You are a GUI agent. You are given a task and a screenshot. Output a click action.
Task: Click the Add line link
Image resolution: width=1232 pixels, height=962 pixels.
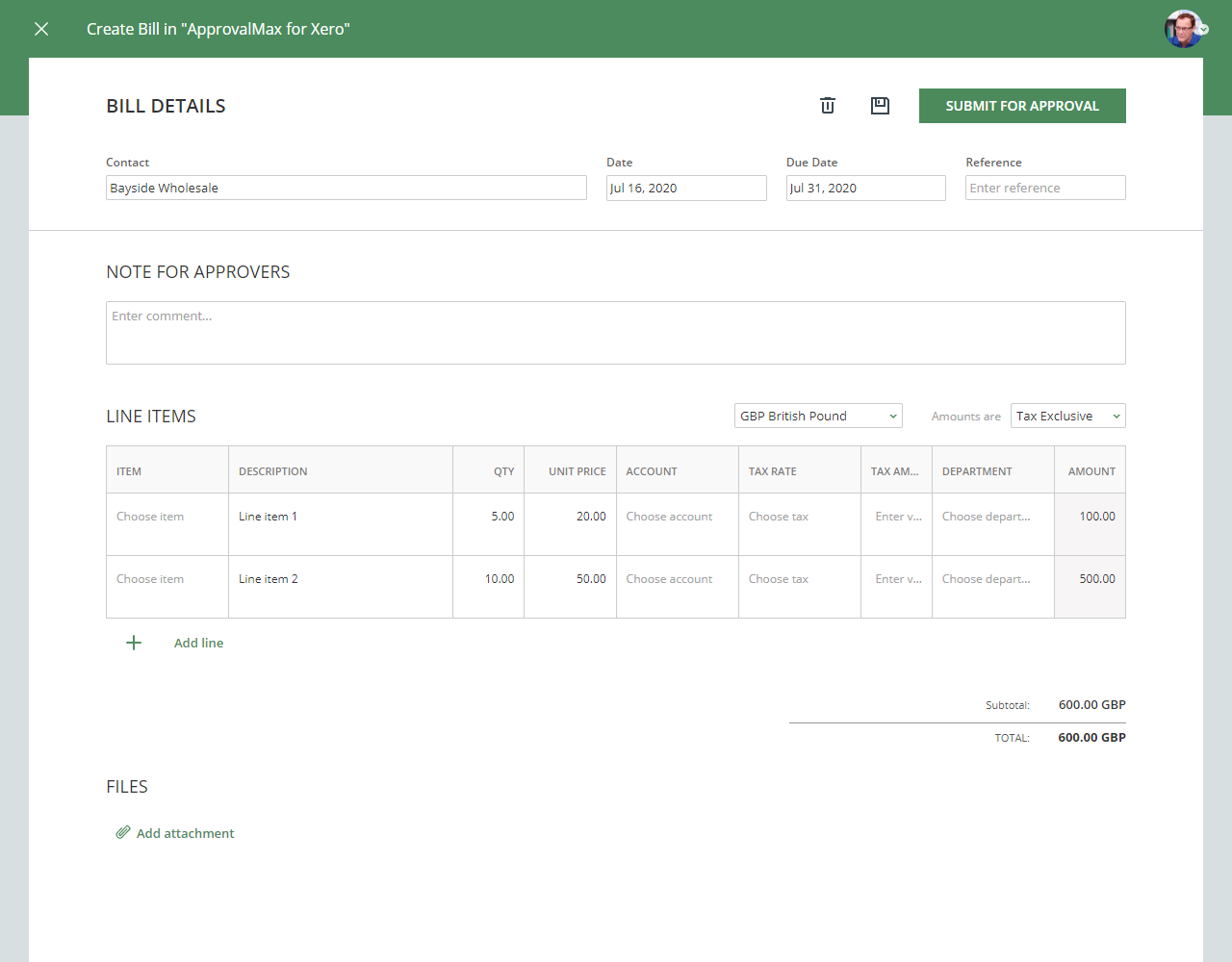click(198, 643)
